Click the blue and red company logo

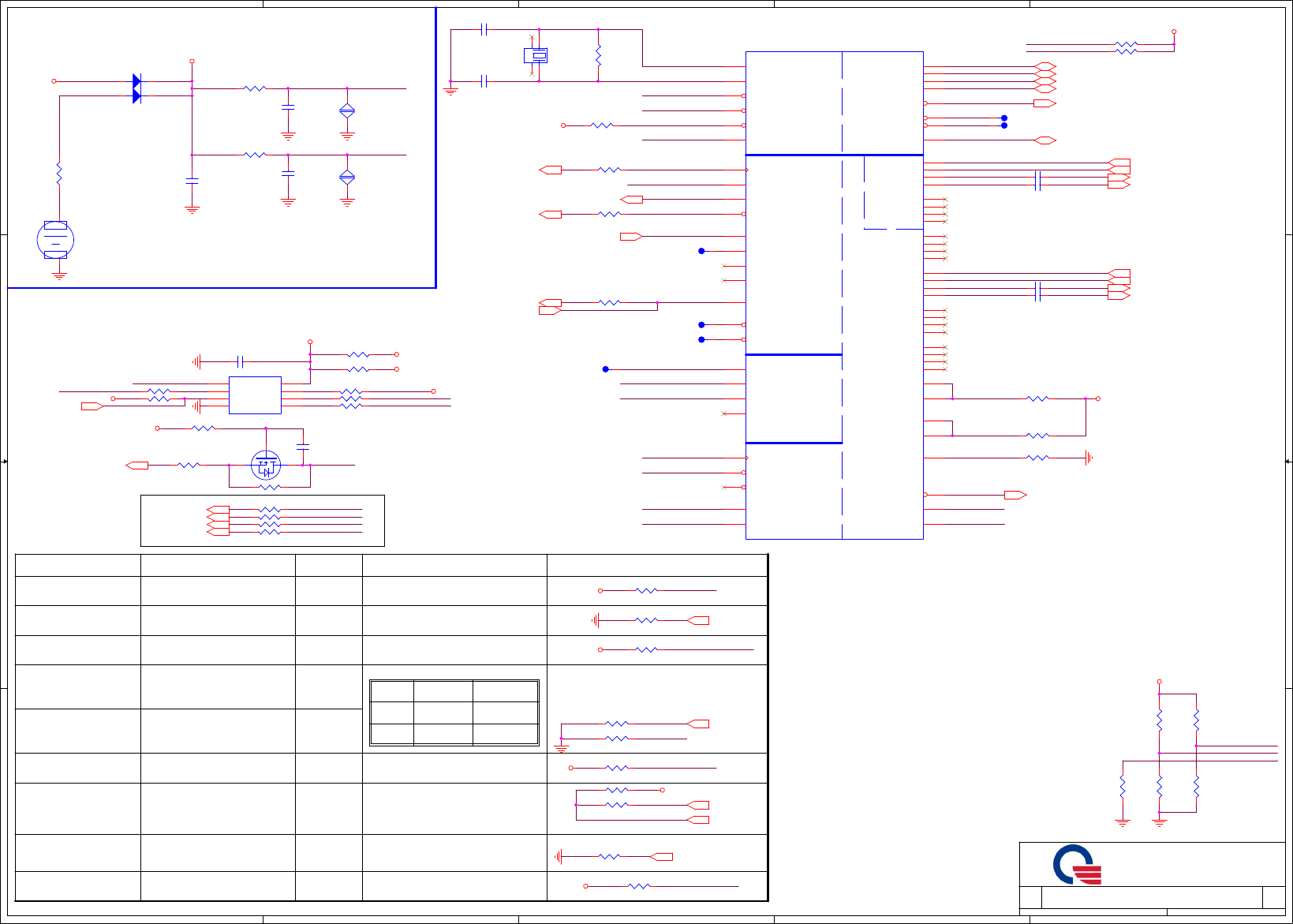pyautogui.click(x=1077, y=864)
